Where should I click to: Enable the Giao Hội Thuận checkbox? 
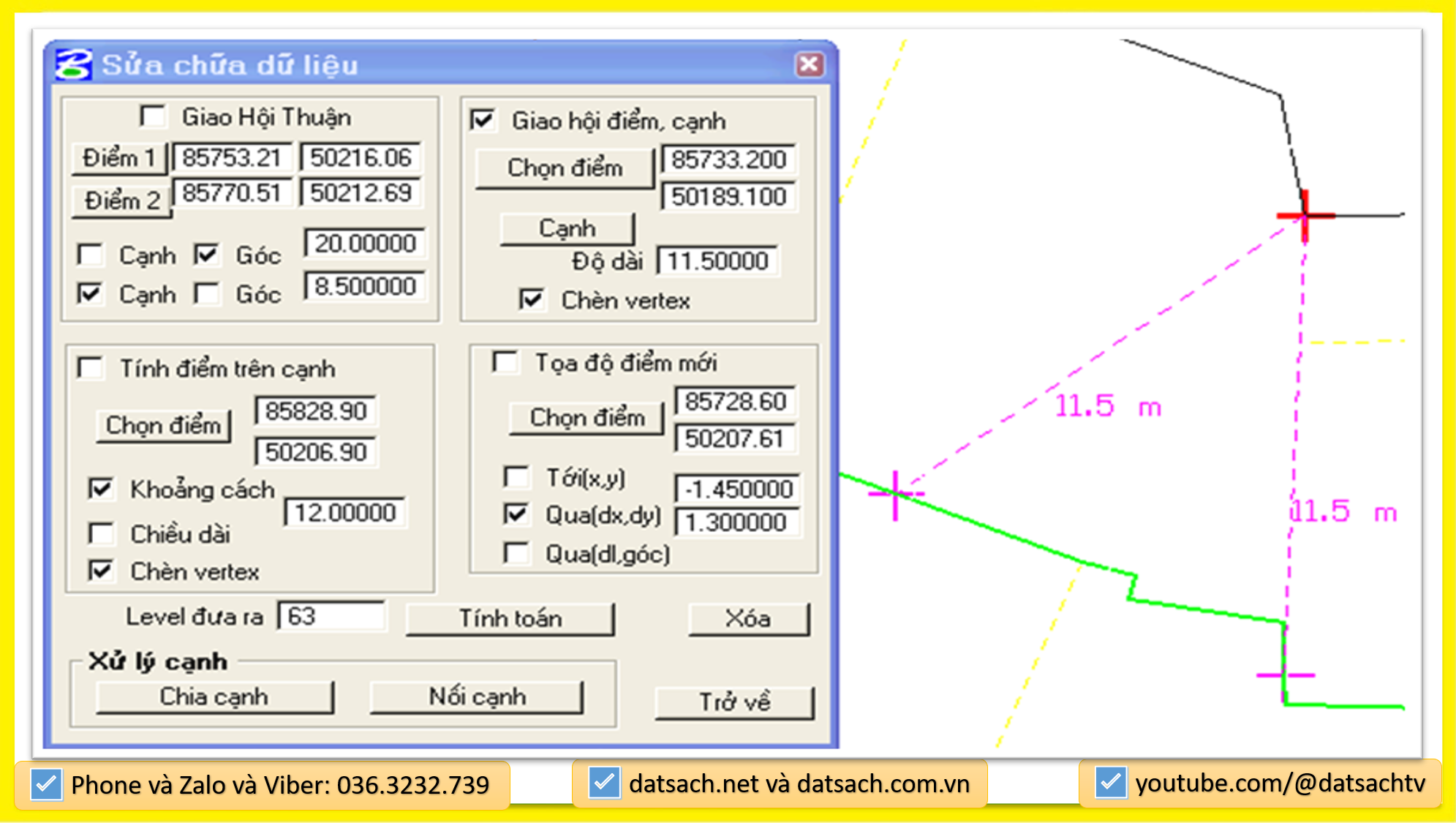152,116
